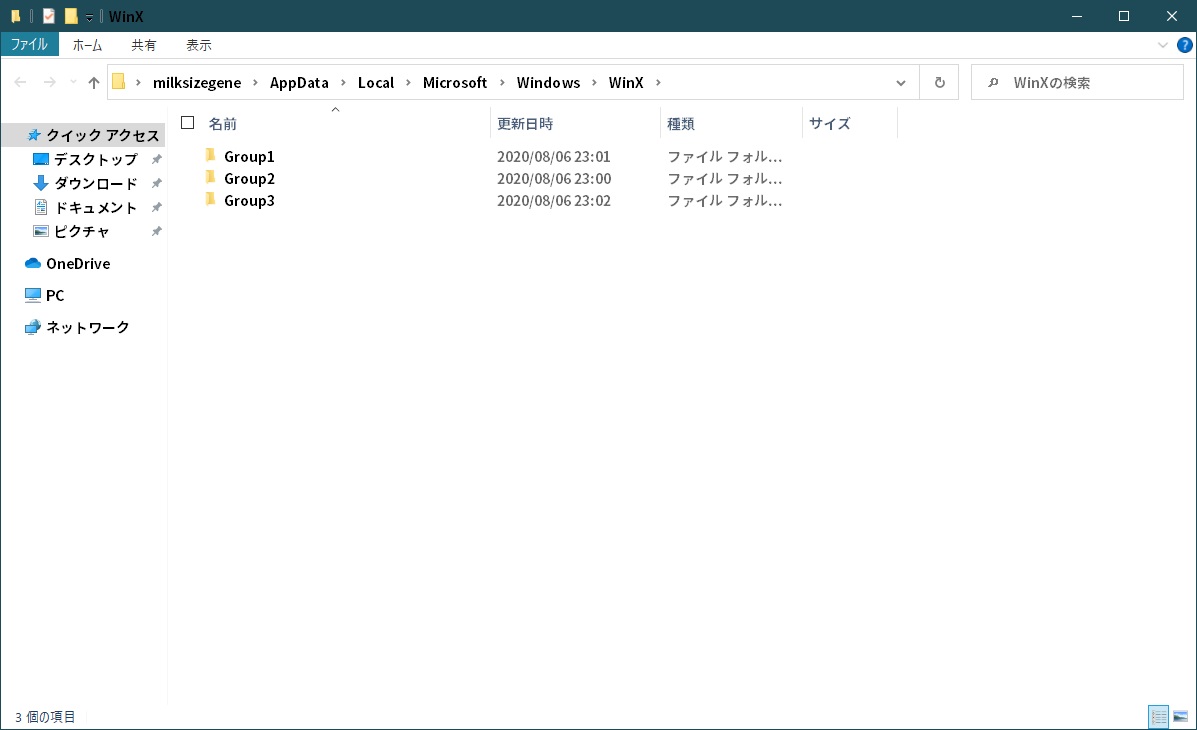
Task: Switch to the details view layout
Action: 1159,716
